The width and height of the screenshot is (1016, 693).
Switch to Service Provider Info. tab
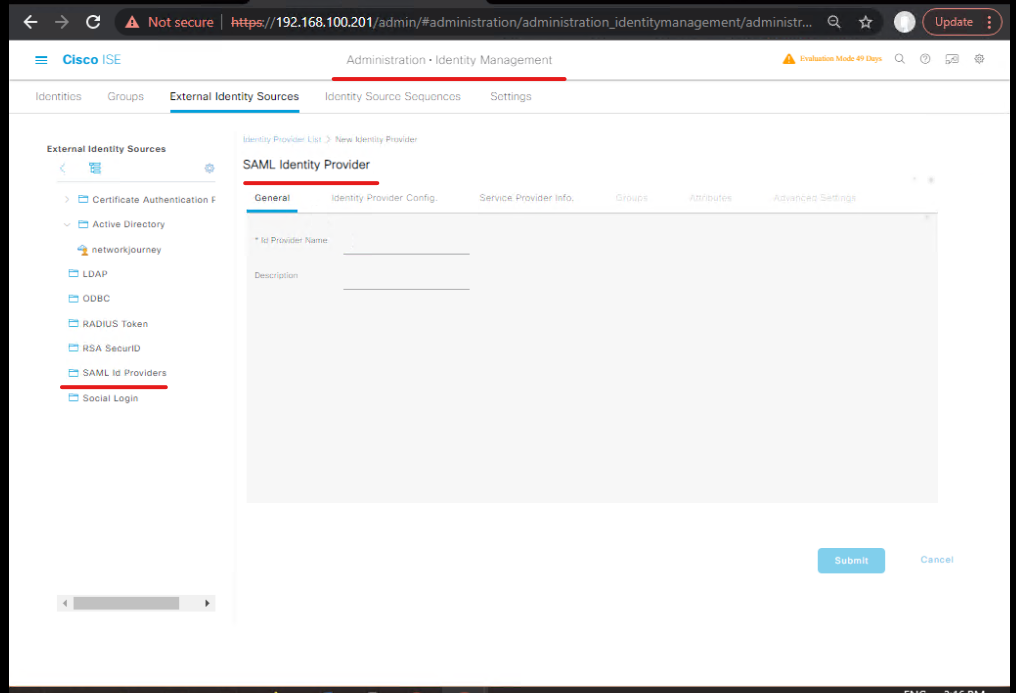(x=526, y=198)
